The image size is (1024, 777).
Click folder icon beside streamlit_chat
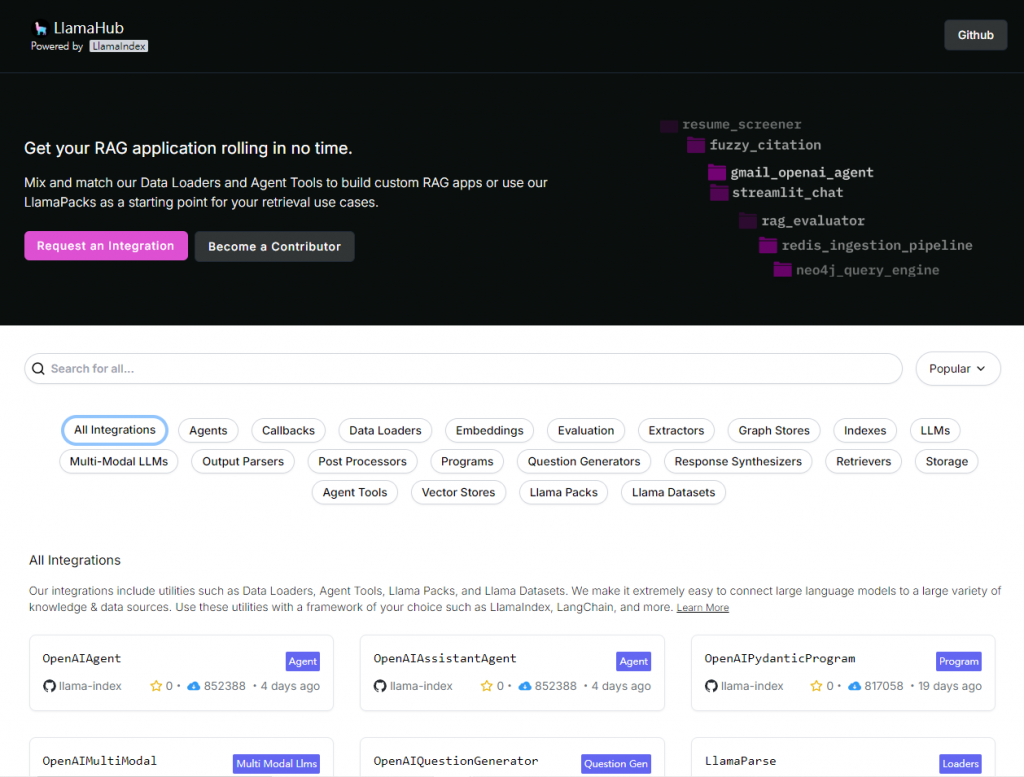(x=719, y=193)
